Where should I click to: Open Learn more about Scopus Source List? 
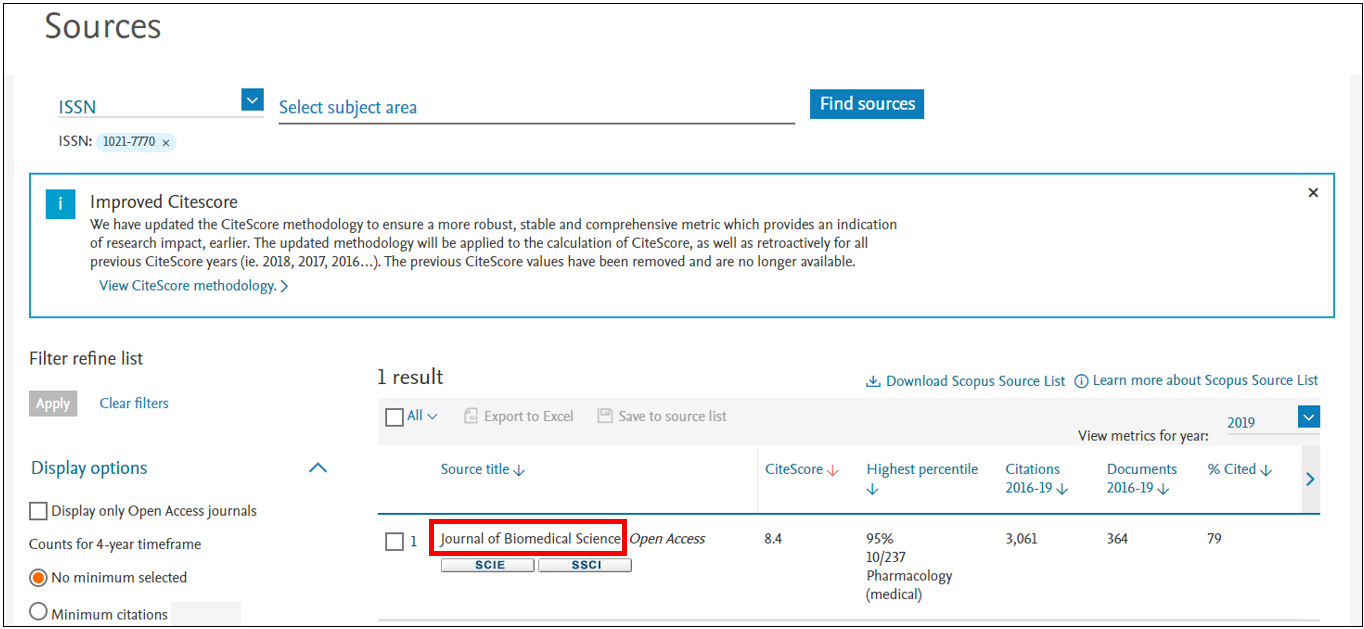(x=1196, y=380)
